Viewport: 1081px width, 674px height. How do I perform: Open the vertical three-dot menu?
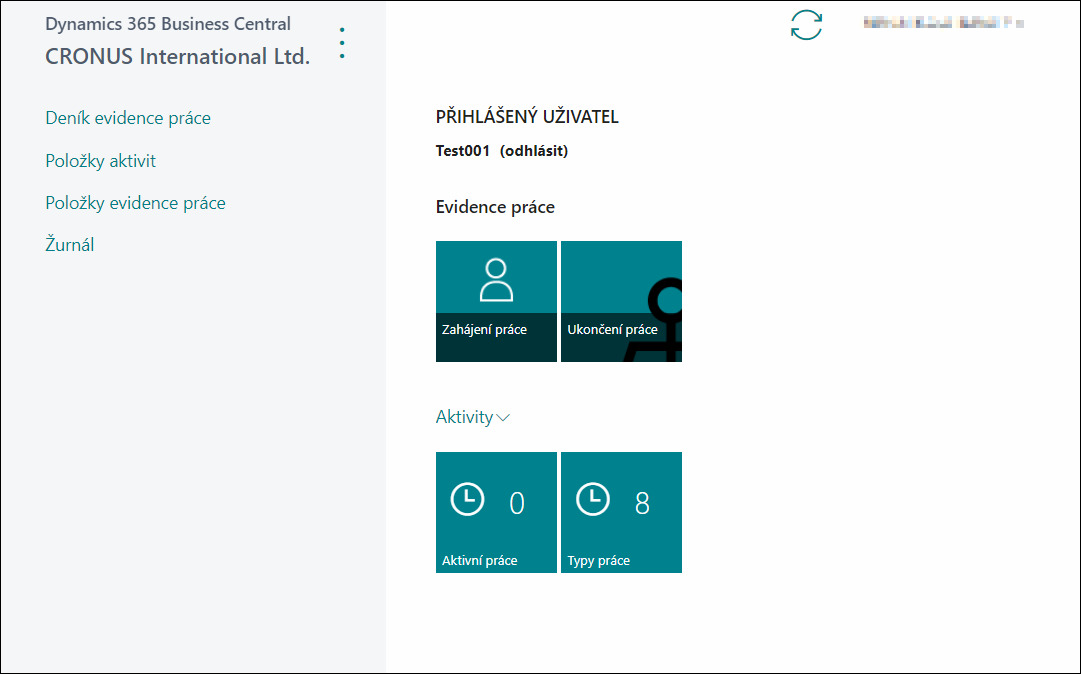click(342, 43)
